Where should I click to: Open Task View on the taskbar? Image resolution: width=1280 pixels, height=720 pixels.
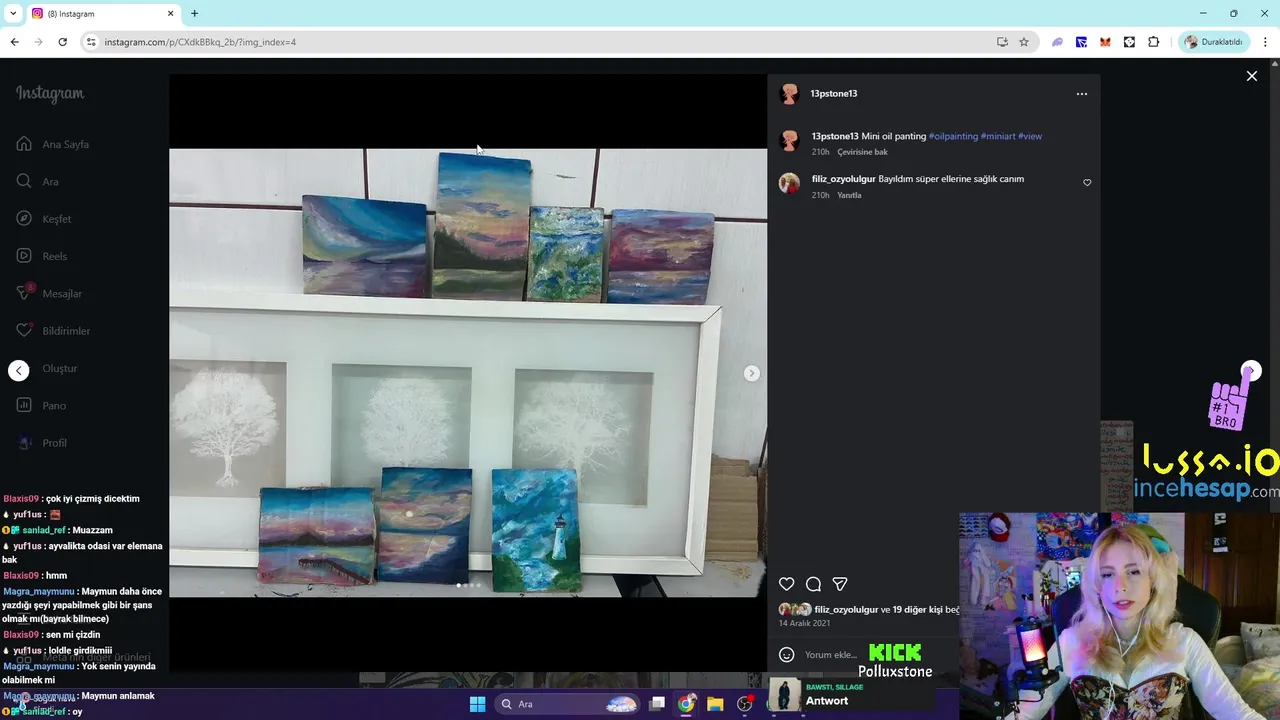click(657, 704)
